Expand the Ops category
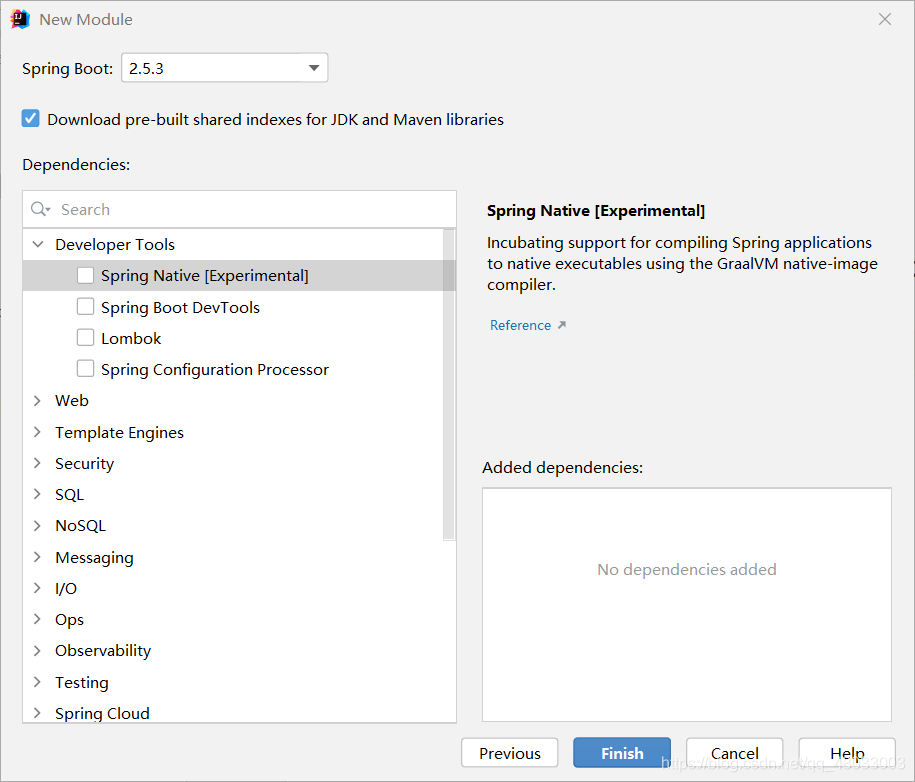 pos(37,619)
